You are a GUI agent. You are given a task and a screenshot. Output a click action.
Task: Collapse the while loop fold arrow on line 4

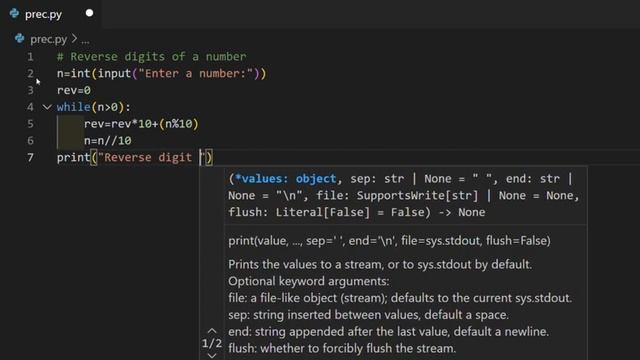point(47,107)
